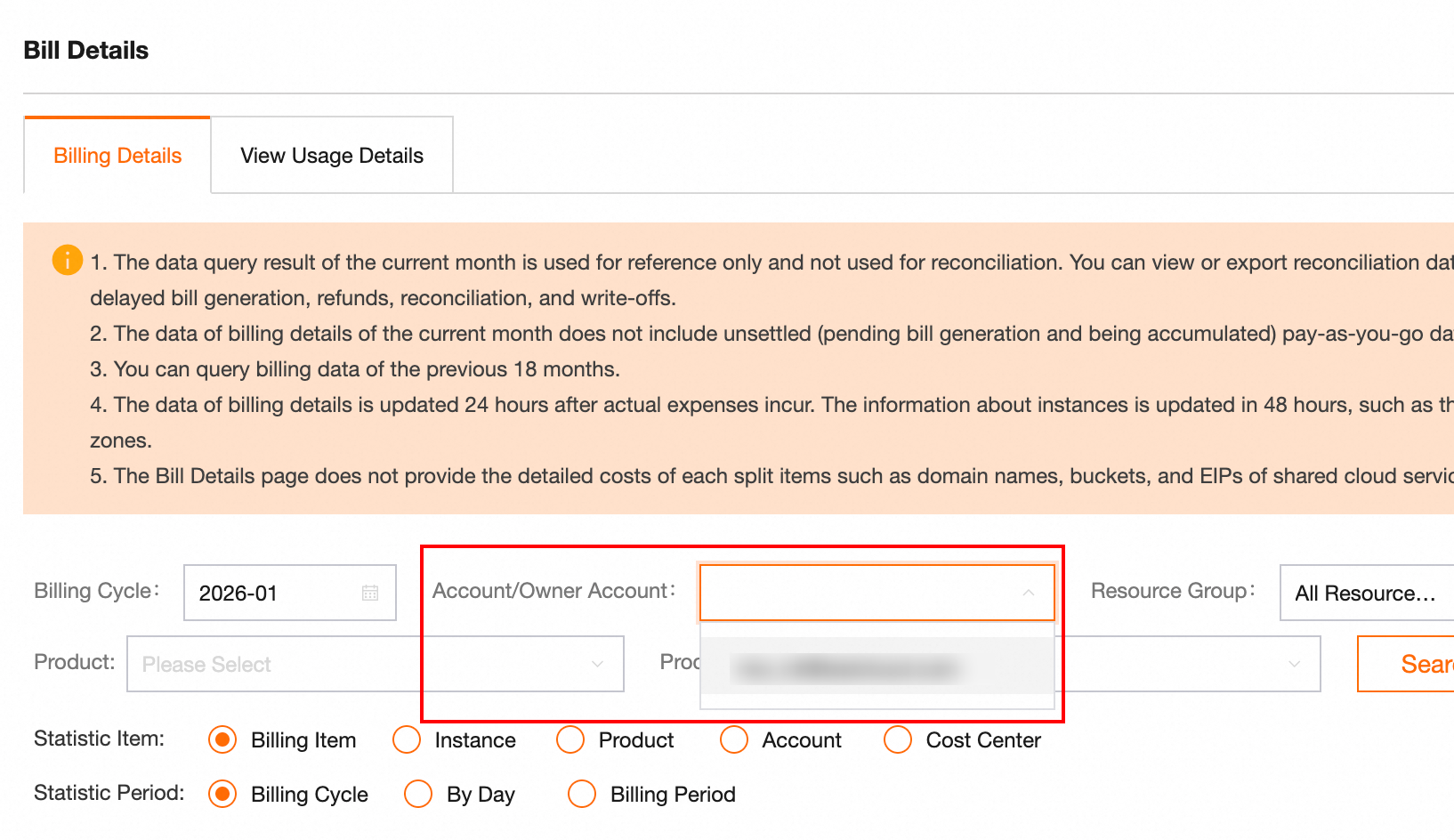Image resolution: width=1454 pixels, height=840 pixels.
Task: Focus the Account/Owner Account text box
Action: pos(859,593)
